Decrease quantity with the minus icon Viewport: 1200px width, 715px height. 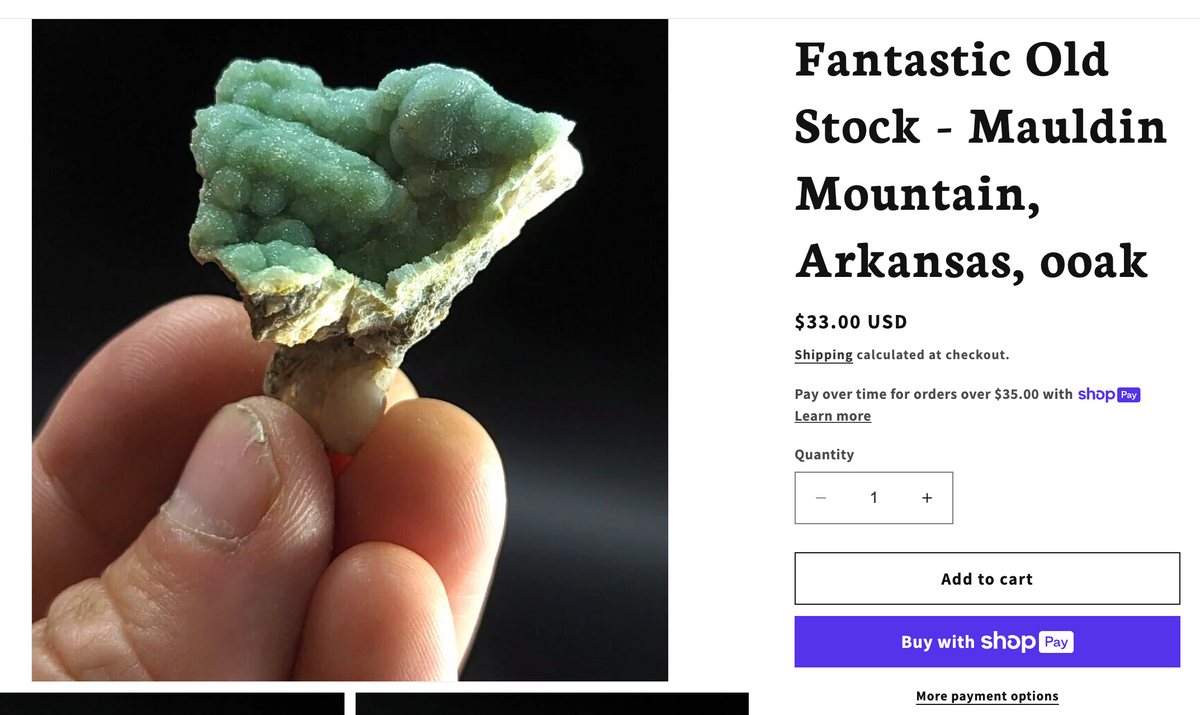click(x=821, y=498)
